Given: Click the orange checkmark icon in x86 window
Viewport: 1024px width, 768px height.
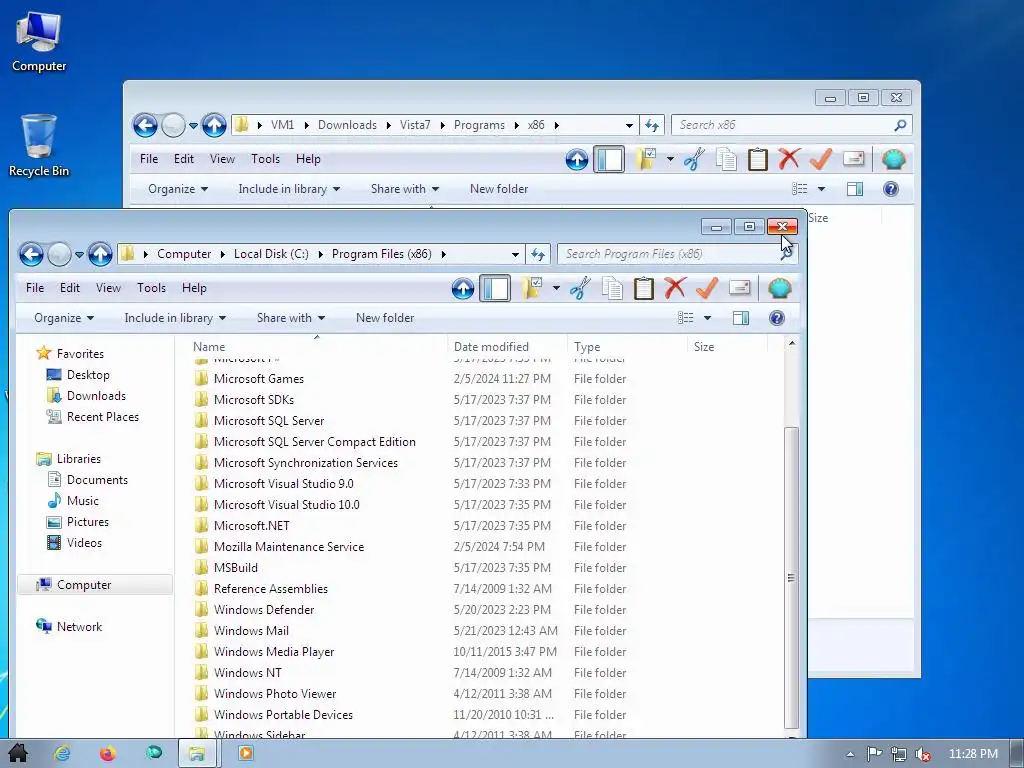Looking at the screenshot, I should tap(821, 159).
